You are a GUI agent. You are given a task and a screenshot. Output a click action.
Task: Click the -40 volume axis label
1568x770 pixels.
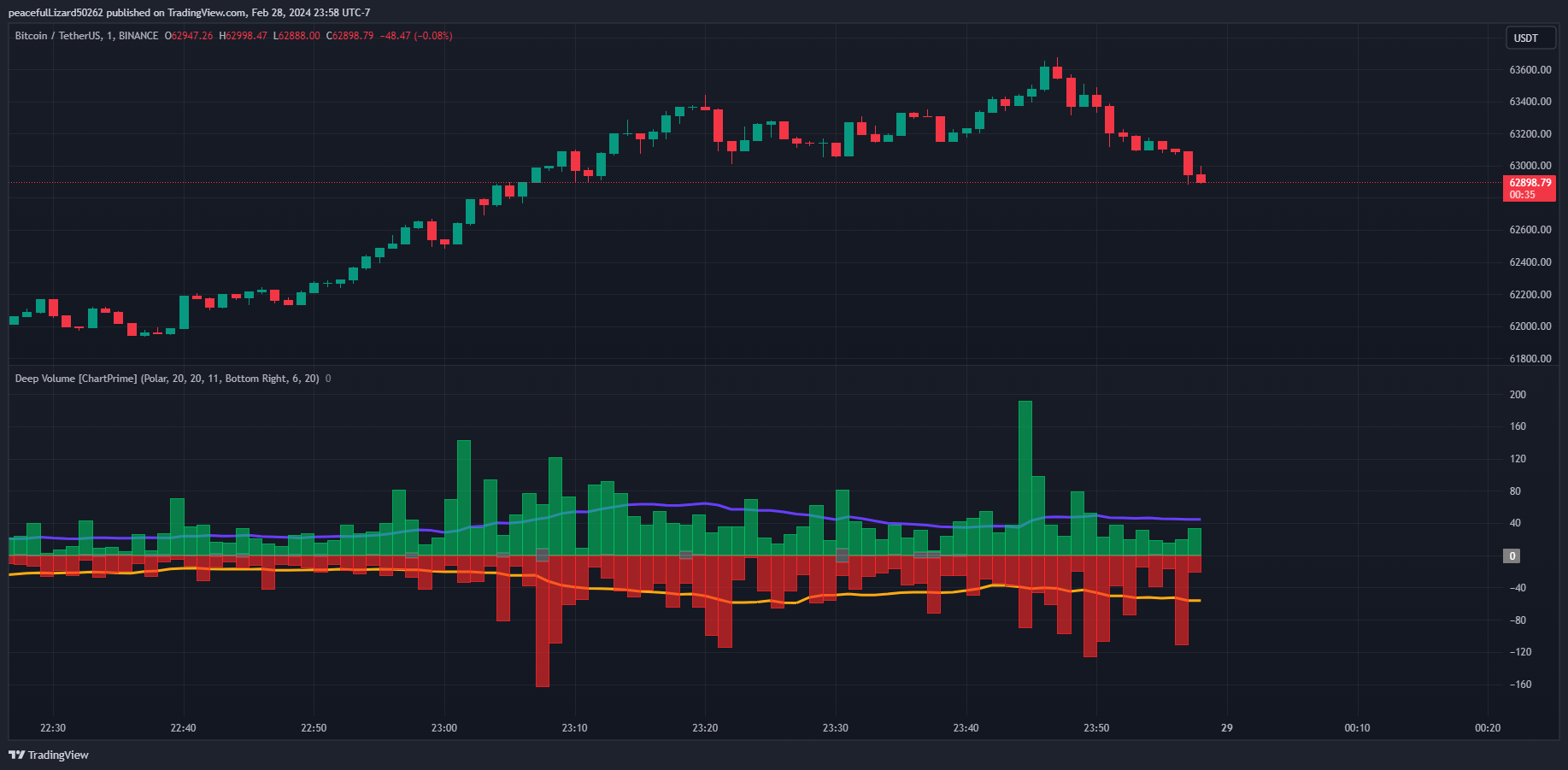[1518, 588]
